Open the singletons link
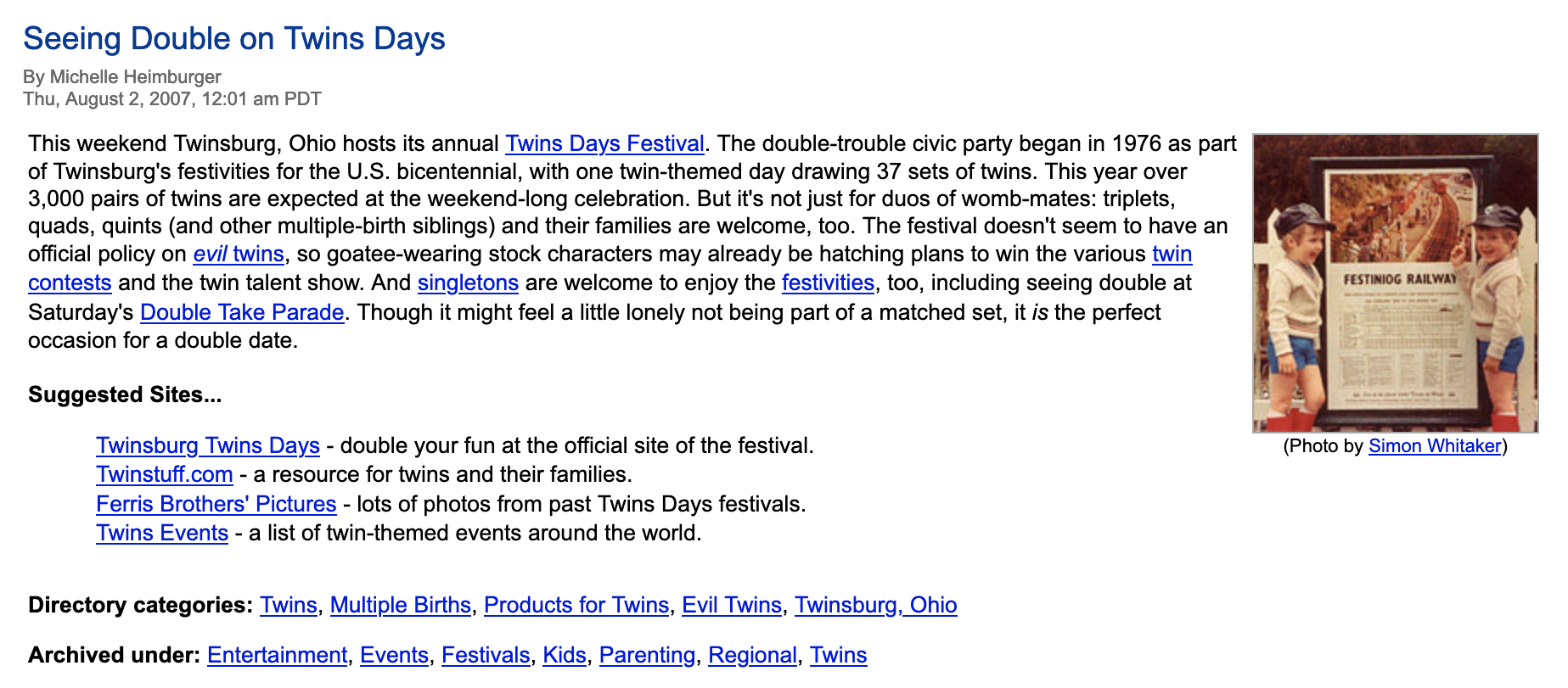This screenshot has width=1568, height=688. pos(468,282)
